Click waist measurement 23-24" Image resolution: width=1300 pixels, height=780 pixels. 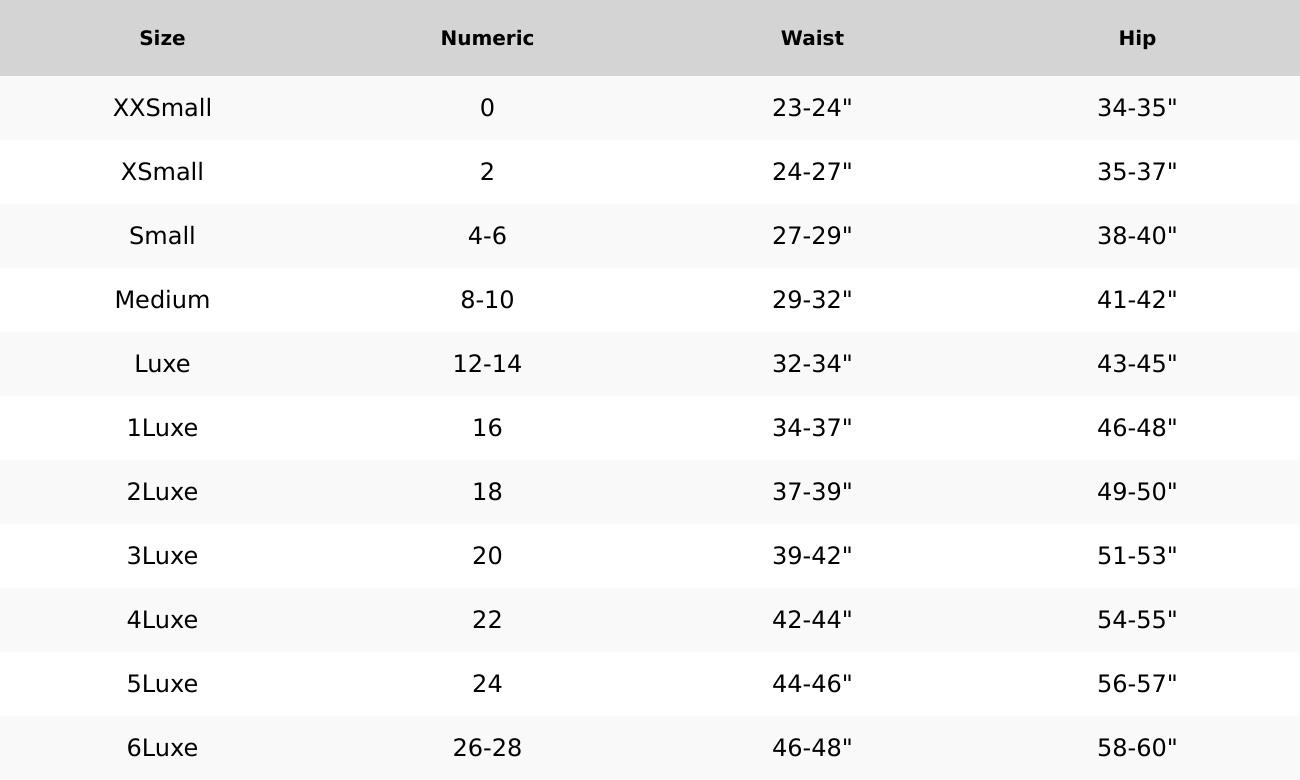pos(812,108)
